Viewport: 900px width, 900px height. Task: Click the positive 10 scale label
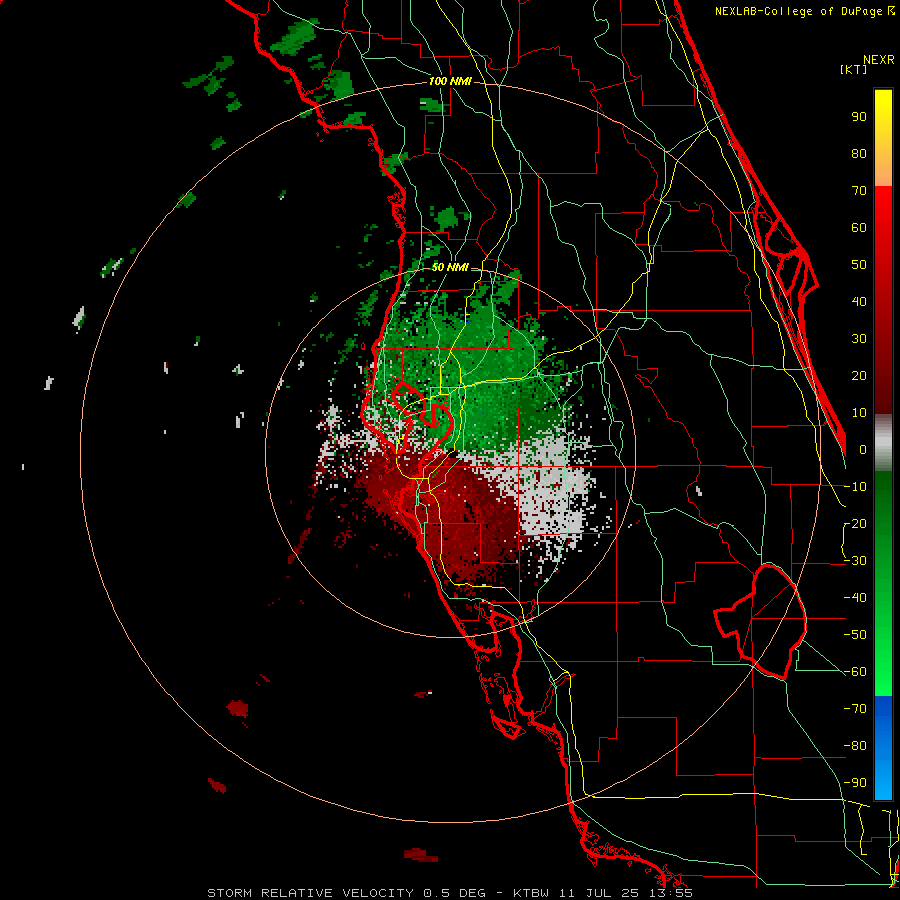859,413
